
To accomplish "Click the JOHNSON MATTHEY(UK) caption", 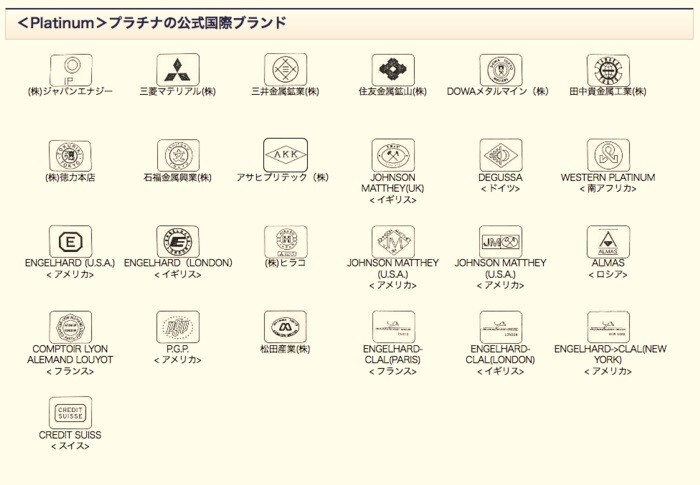I will point(393,183).
